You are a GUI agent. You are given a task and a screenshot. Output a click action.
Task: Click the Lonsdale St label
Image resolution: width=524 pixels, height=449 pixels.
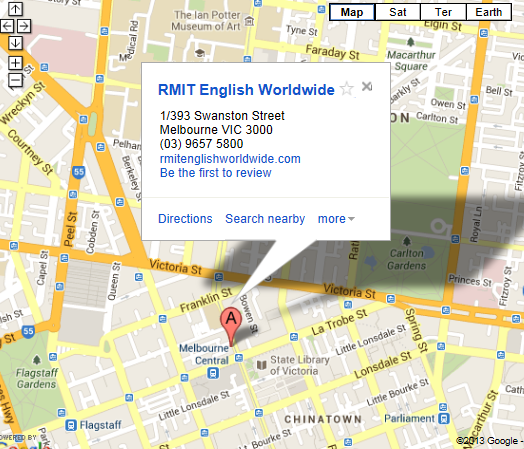click(x=383, y=365)
